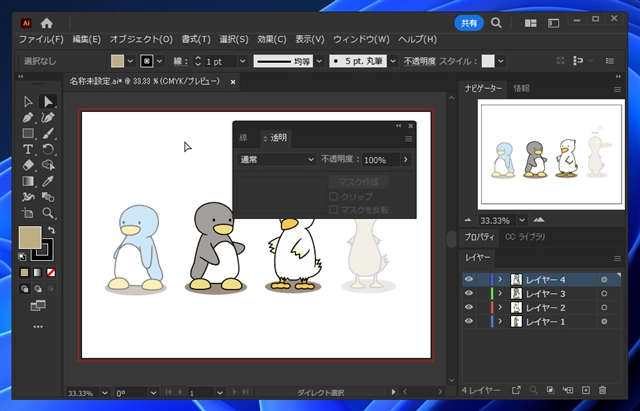
Task: Expand レイヤー 3 contents
Action: [x=500, y=293]
